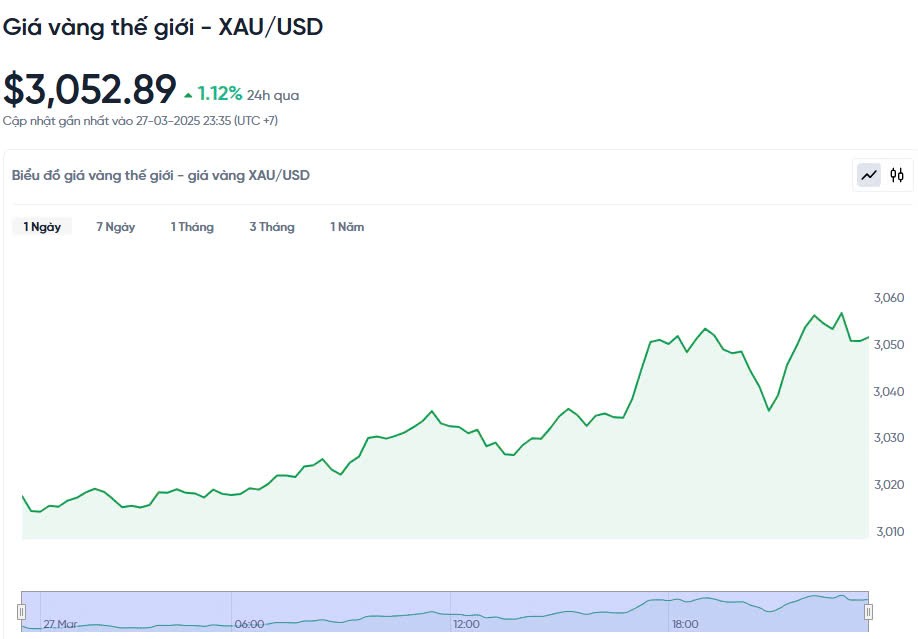The image size is (918, 639).
Task: Show the 3 Tháng chart range
Action: [272, 227]
